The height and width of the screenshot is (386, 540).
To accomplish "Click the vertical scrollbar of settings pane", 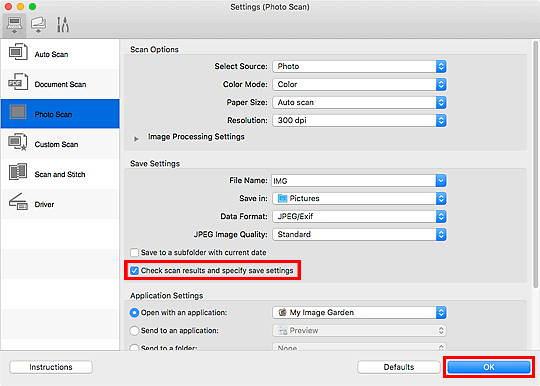I will click(536, 165).
